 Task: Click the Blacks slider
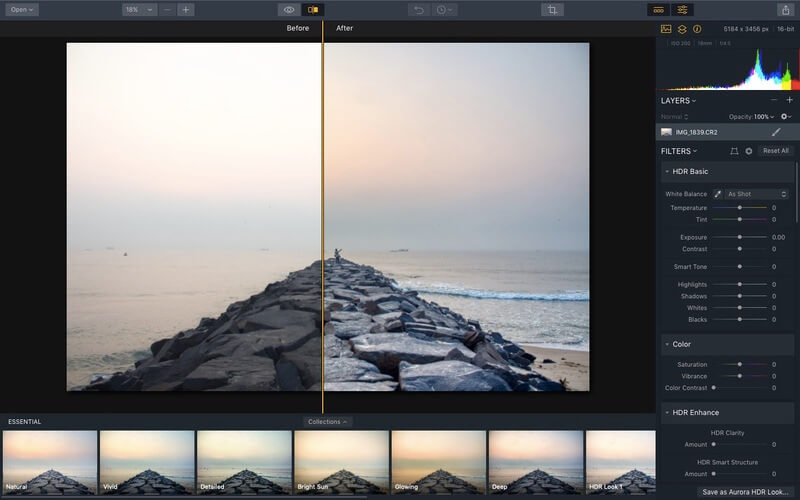pos(739,319)
